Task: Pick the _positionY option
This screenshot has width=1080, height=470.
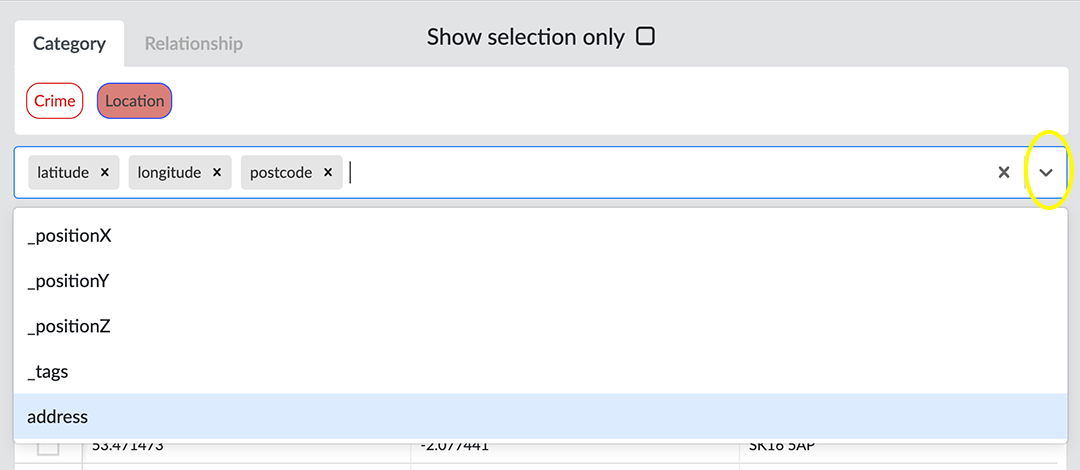Action: coord(68,281)
